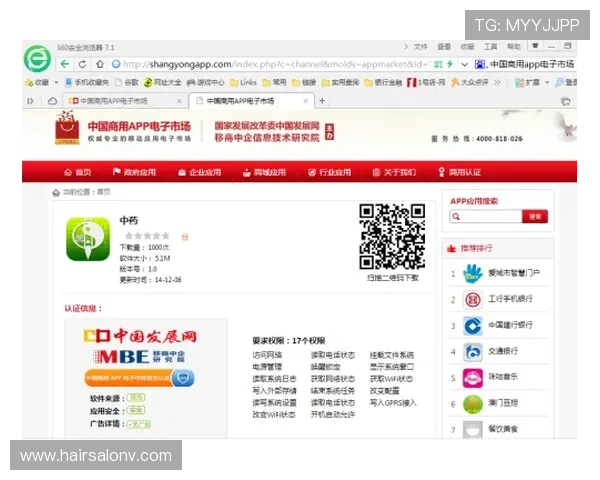The height and width of the screenshot is (480, 600).
Task: Click the skin shirt icon in title bar
Action: click(x=535, y=46)
